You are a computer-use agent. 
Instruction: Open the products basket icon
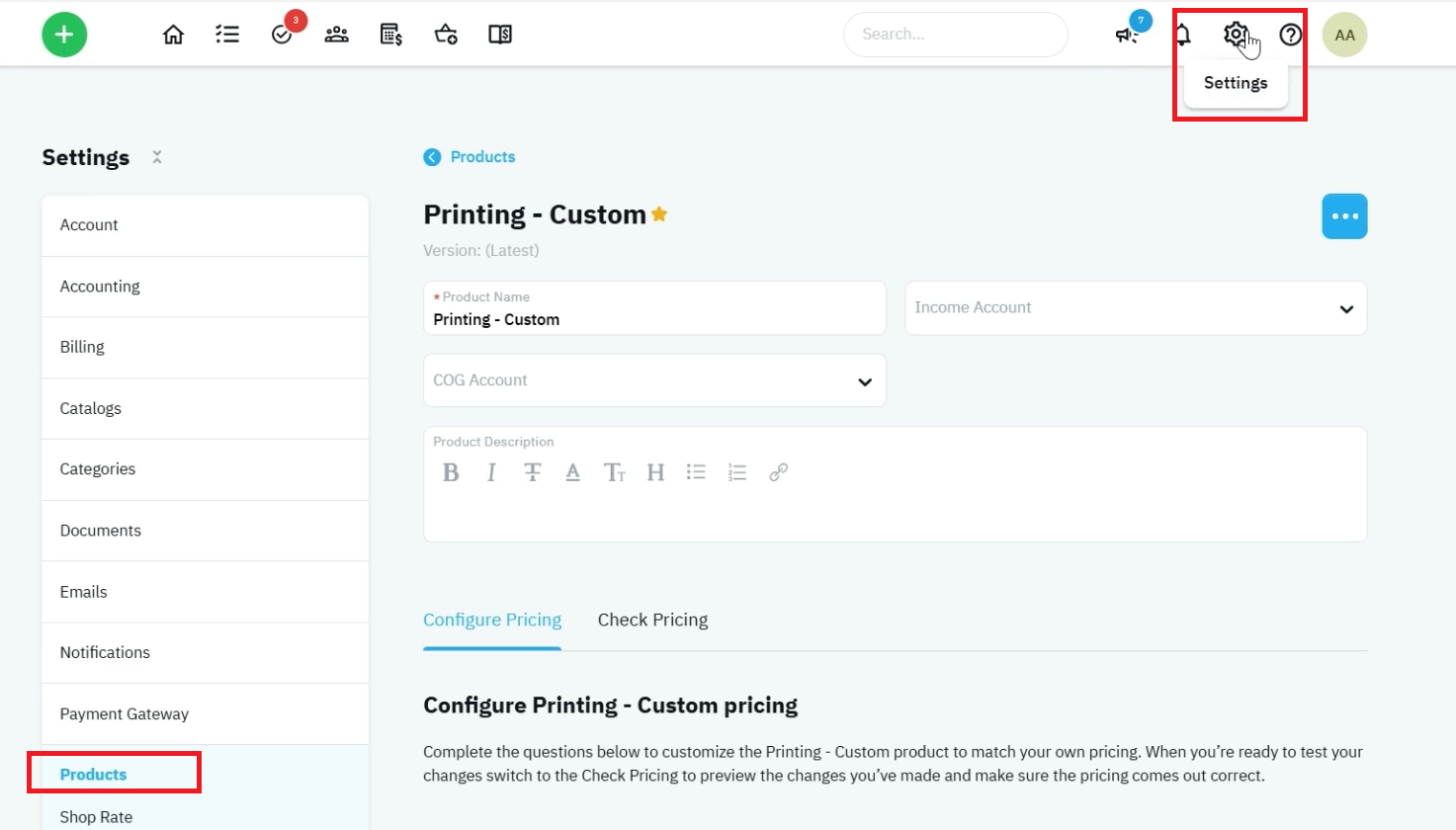click(x=446, y=35)
